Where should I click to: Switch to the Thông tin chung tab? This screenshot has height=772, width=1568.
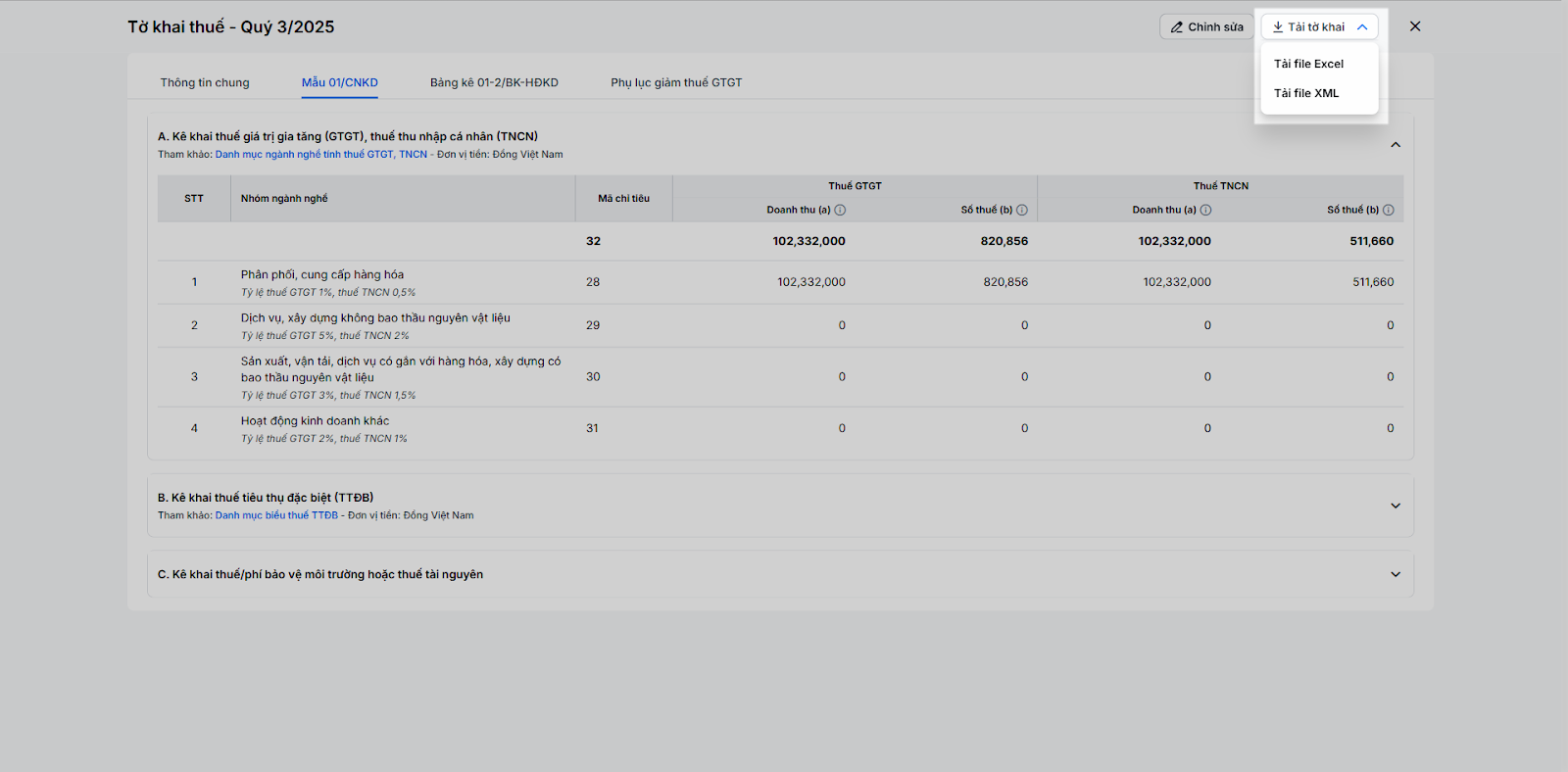tap(205, 83)
